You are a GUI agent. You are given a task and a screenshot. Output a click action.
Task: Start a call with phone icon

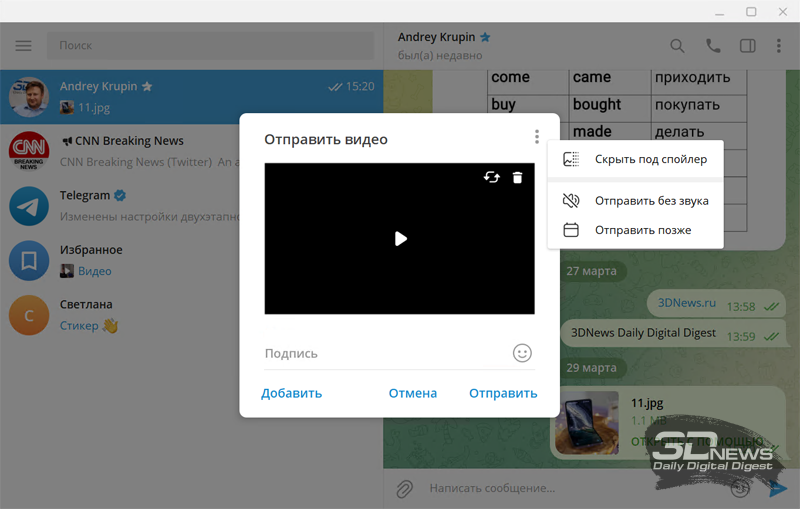[x=713, y=46]
